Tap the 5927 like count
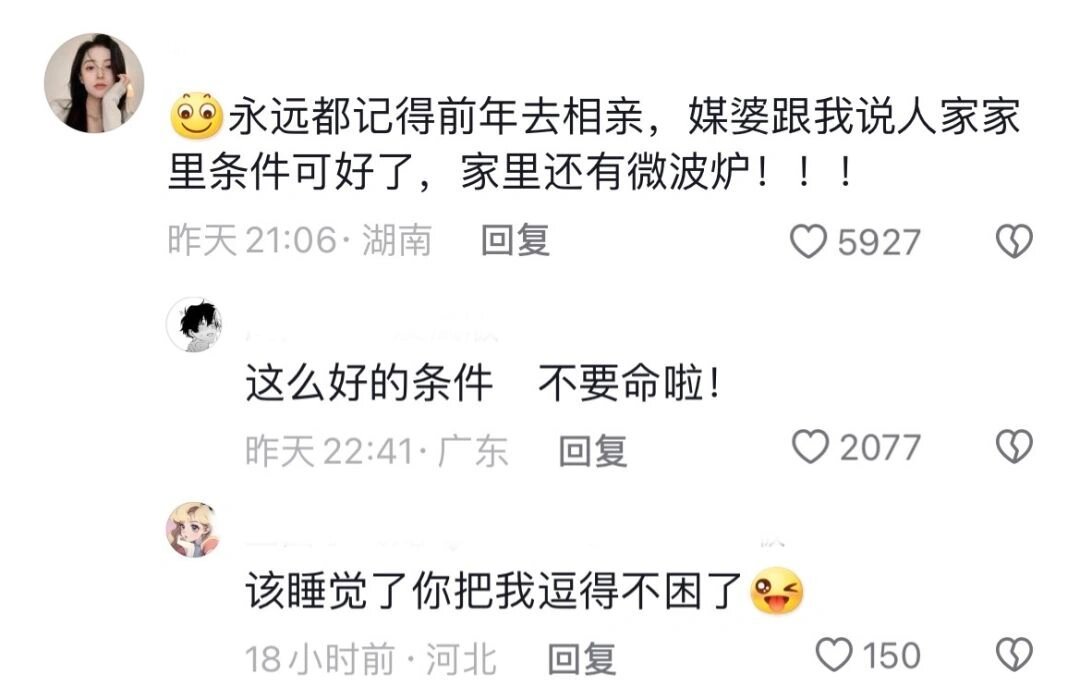Viewport: 1080px width, 698px height. tap(879, 243)
